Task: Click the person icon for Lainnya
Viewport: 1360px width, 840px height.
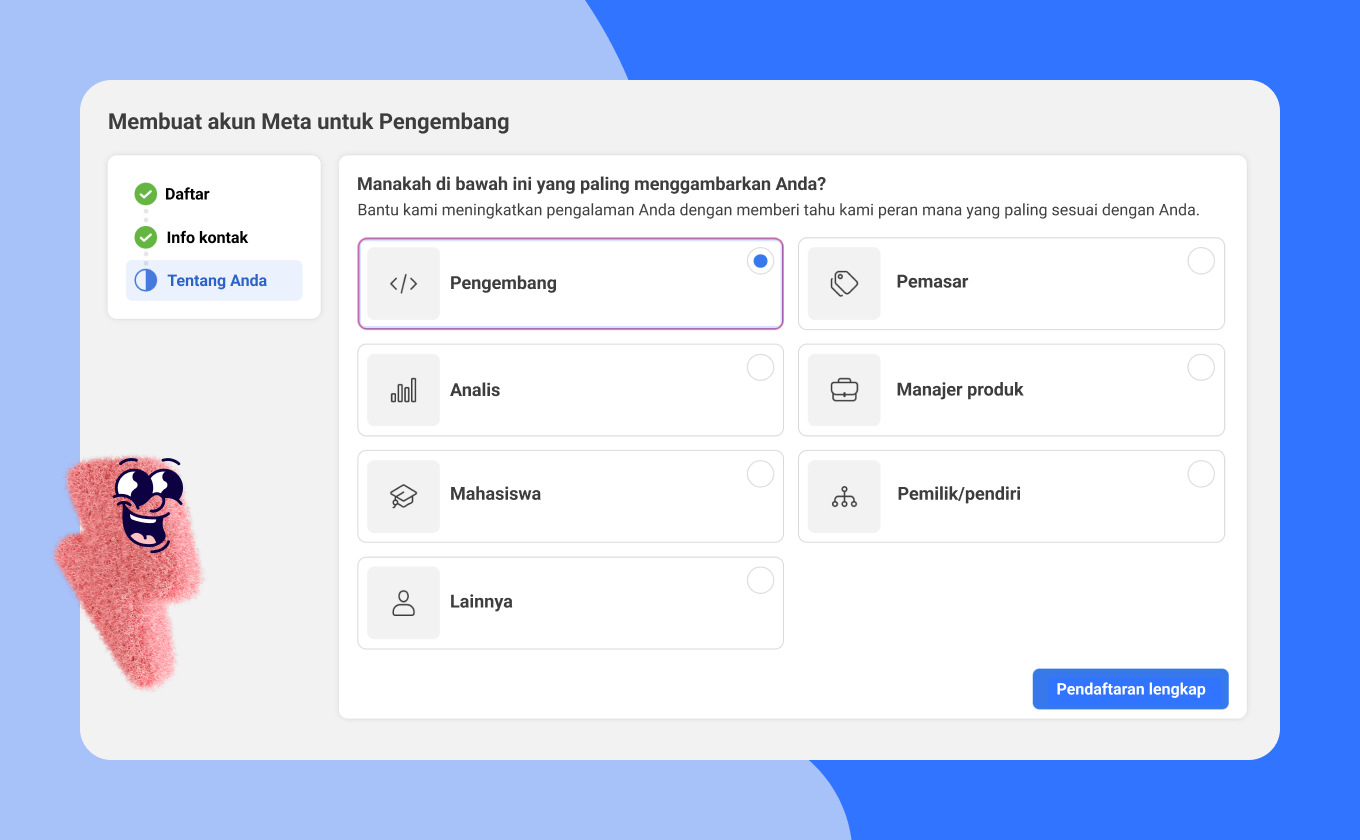Action: click(x=404, y=603)
